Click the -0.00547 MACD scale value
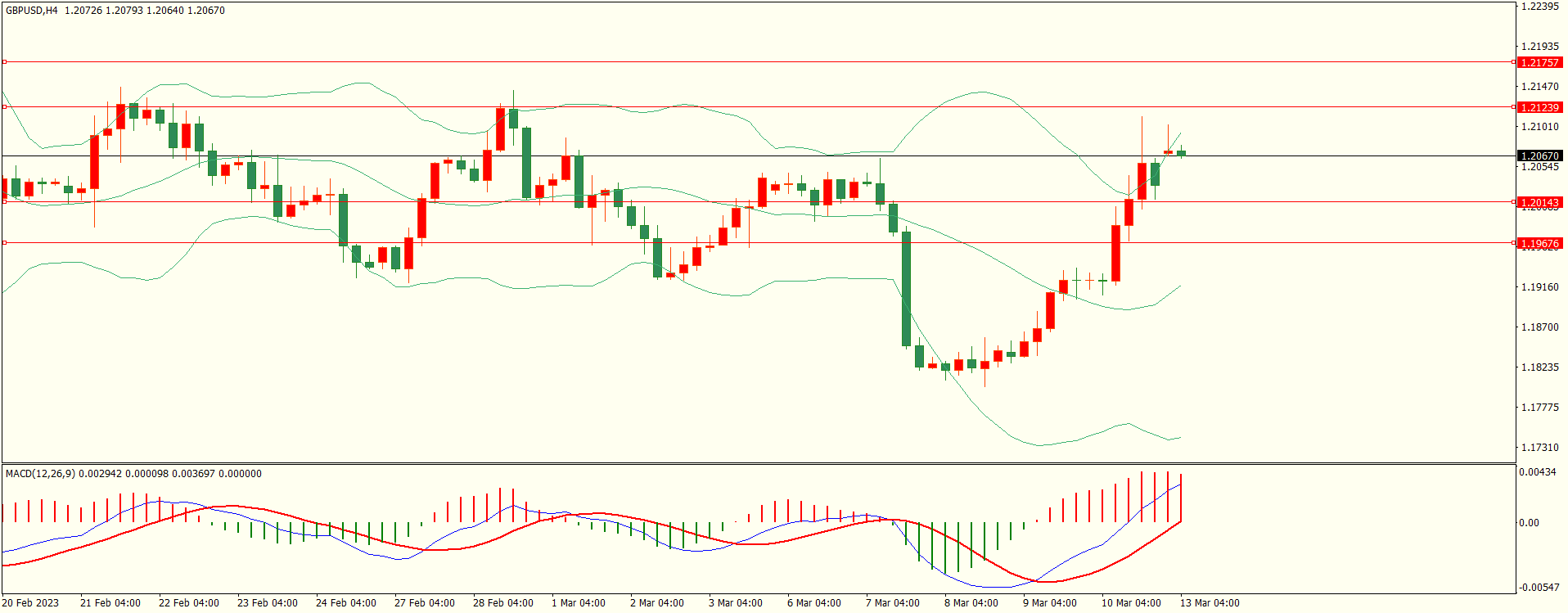Screen dimensions: 1568x613 (1539, 588)
